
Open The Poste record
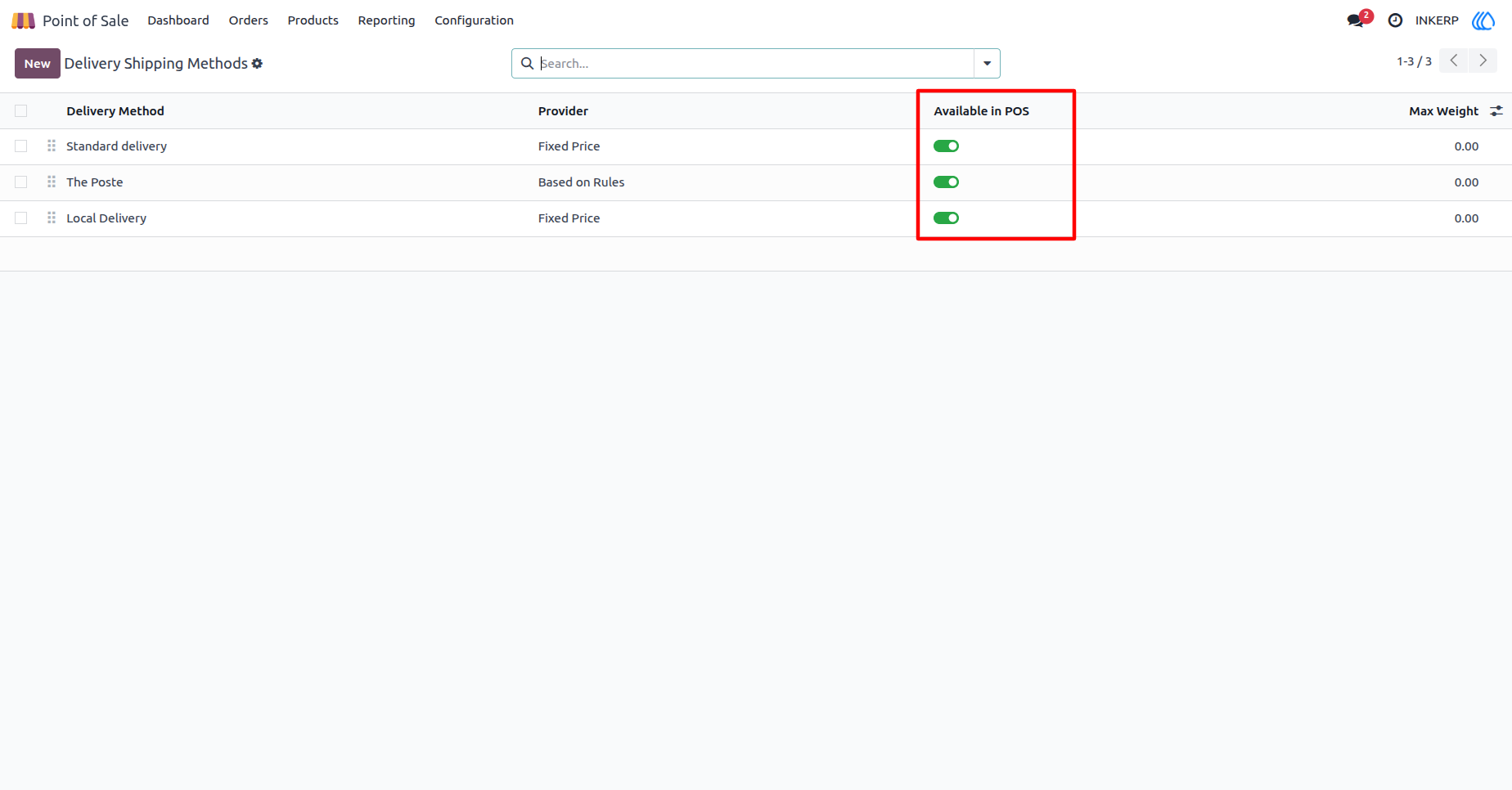pyautogui.click(x=95, y=182)
